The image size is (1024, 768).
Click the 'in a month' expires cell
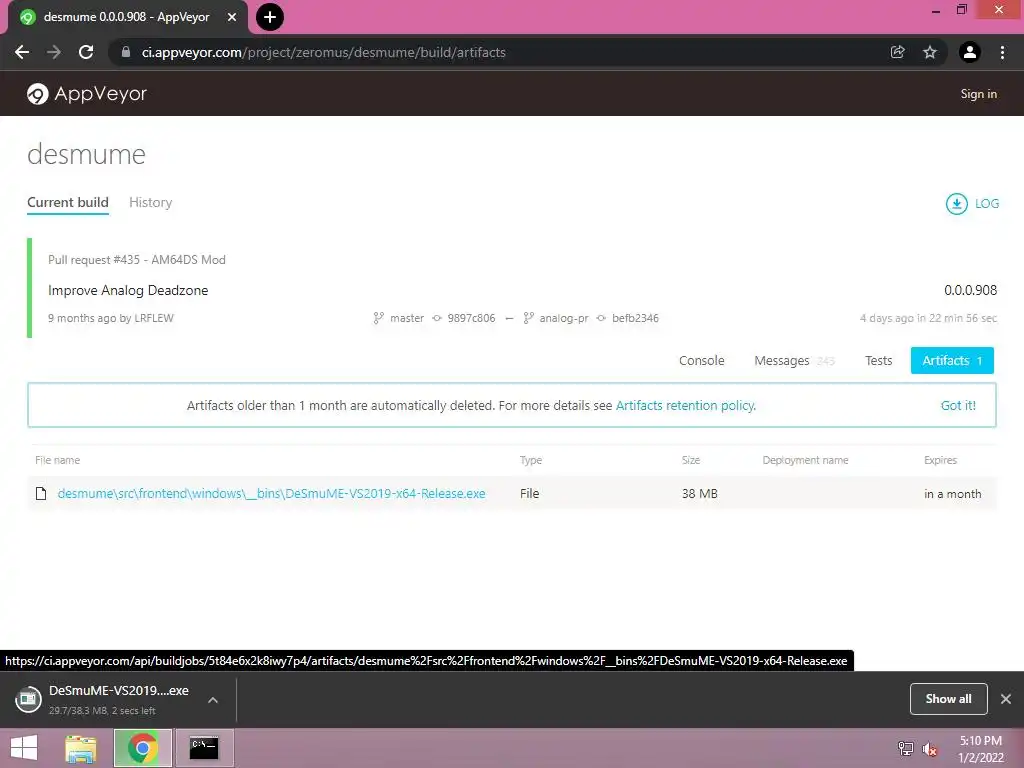click(952, 494)
